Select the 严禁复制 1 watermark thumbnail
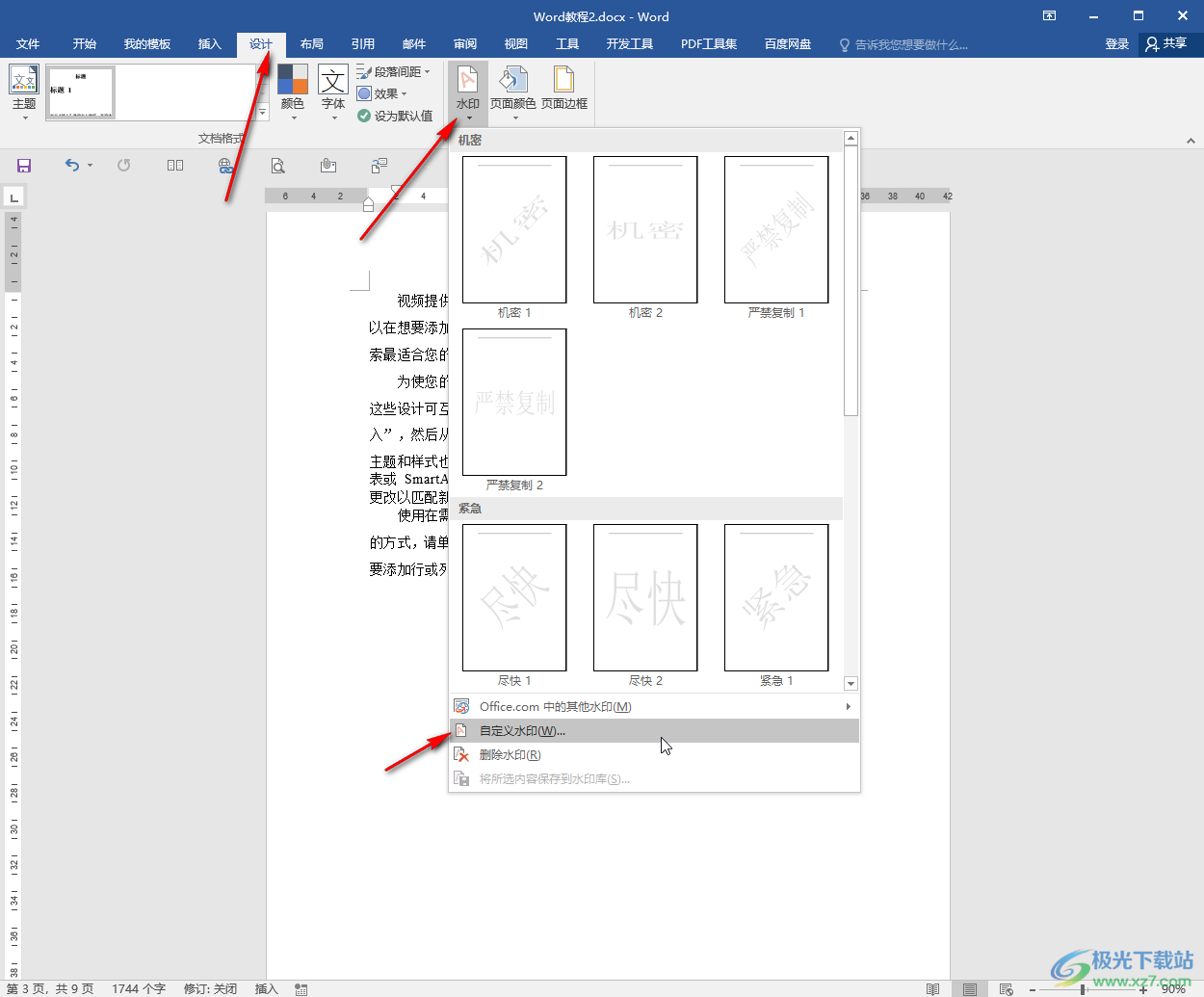Image resolution: width=1204 pixels, height=997 pixels. (776, 229)
